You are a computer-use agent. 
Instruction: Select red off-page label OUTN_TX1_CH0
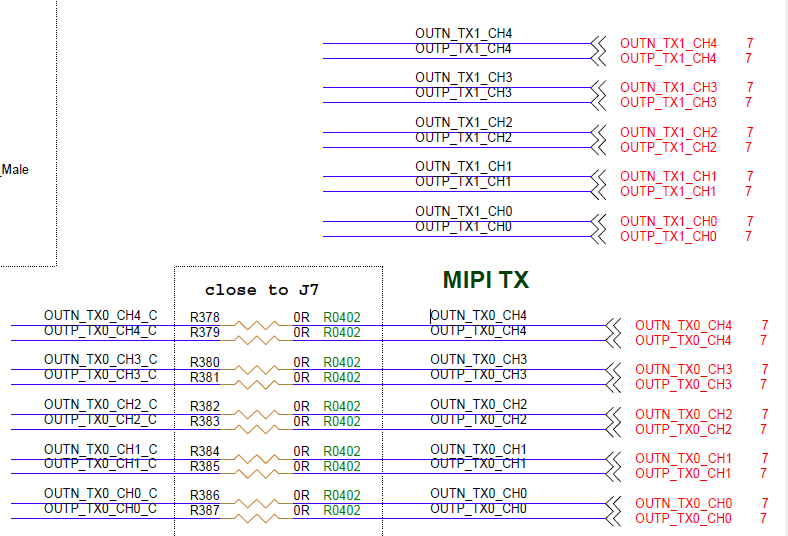(668, 222)
